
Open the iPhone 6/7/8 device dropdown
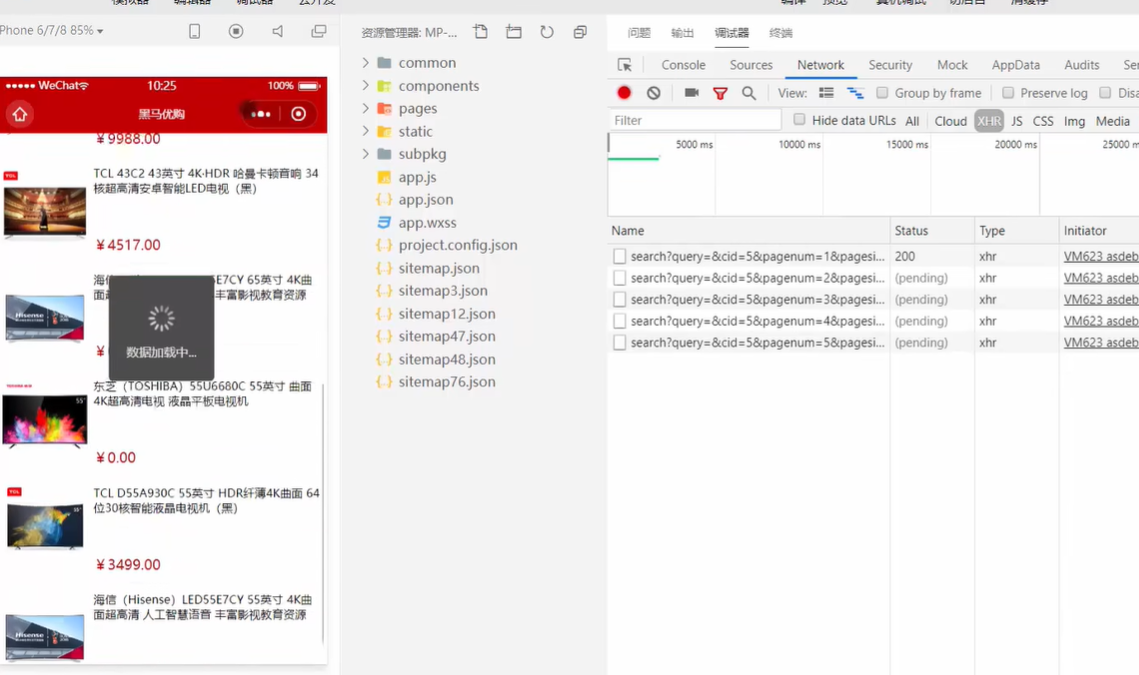click(52, 31)
